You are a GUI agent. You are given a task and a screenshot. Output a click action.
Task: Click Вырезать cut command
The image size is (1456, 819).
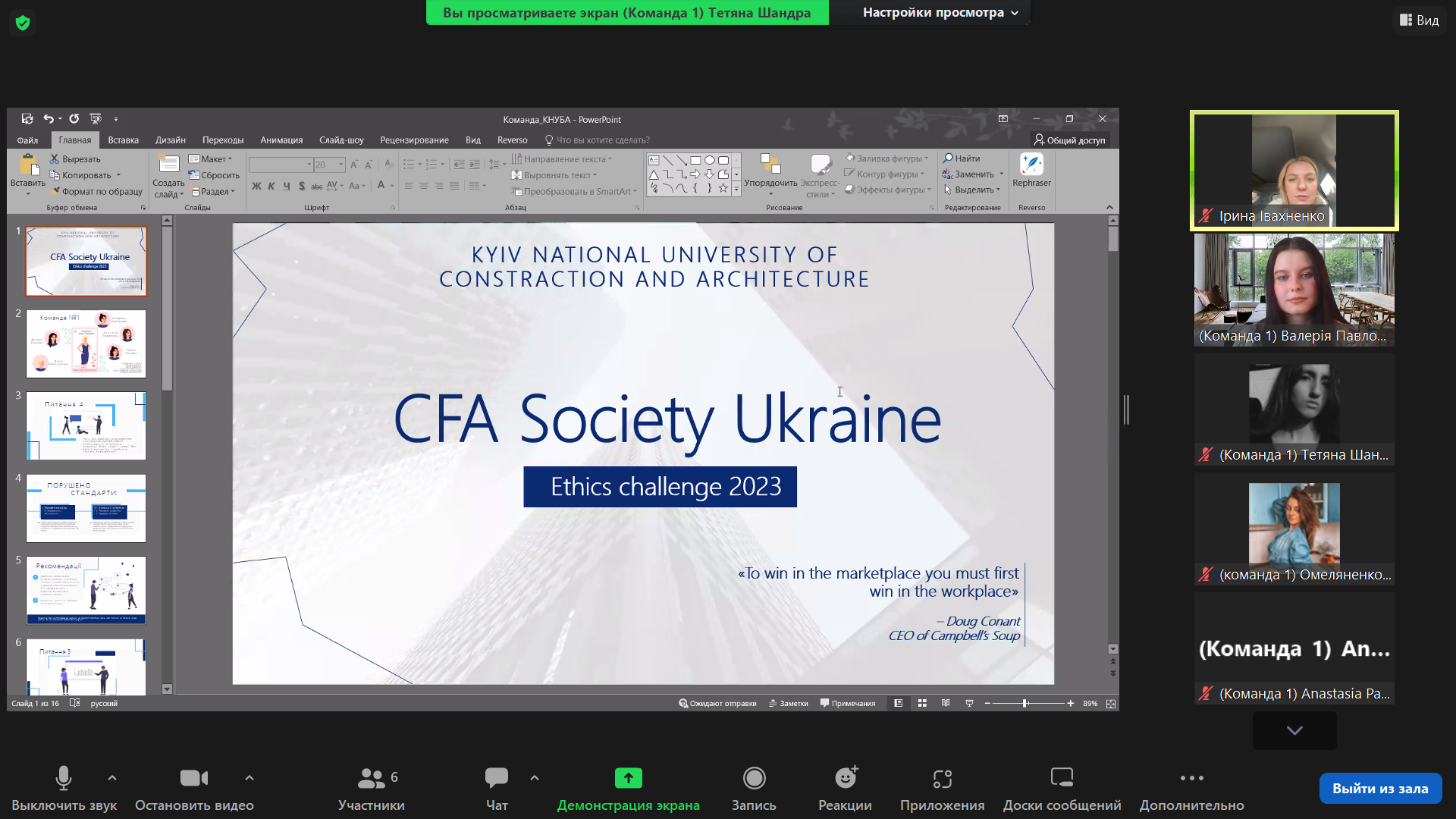click(x=75, y=159)
